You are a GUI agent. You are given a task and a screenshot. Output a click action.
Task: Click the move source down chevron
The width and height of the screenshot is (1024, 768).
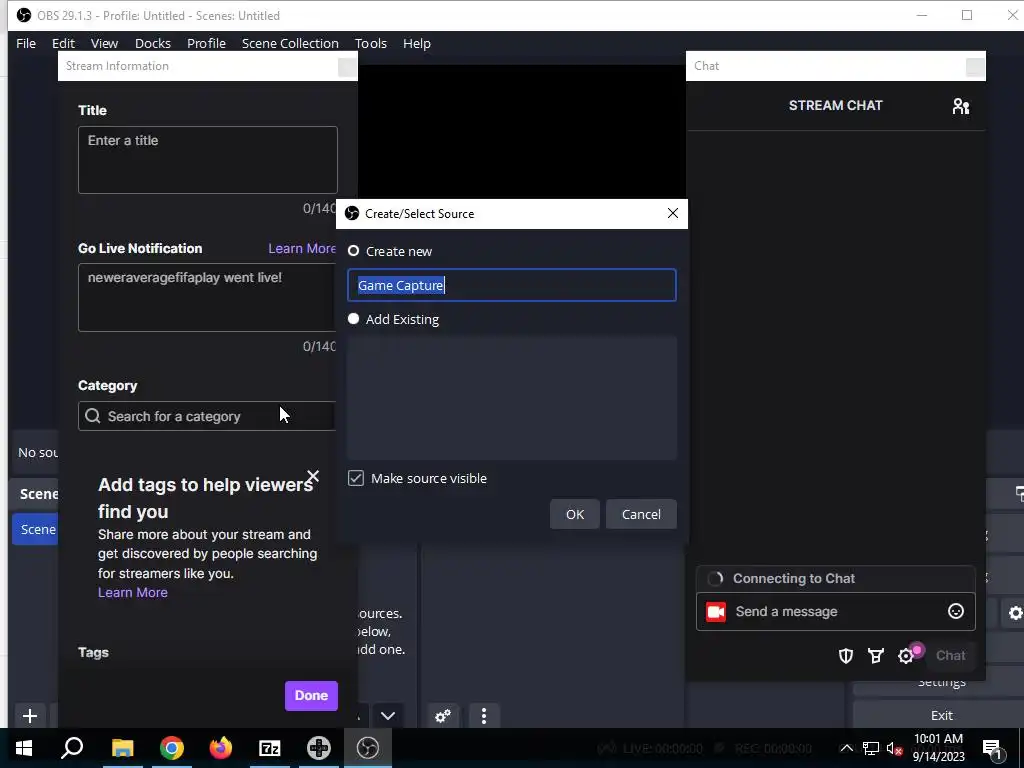[x=388, y=716]
